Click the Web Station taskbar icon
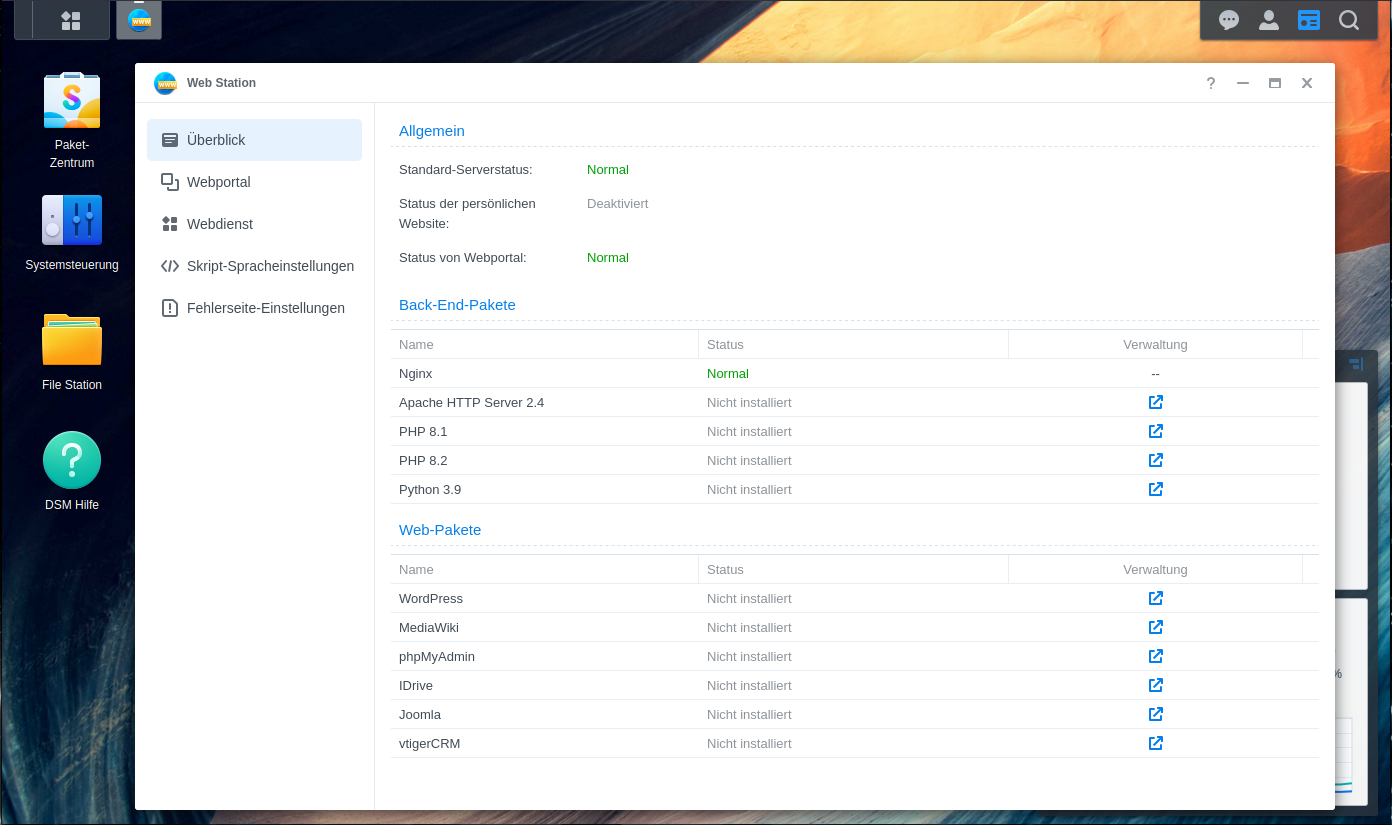 pyautogui.click(x=139, y=20)
